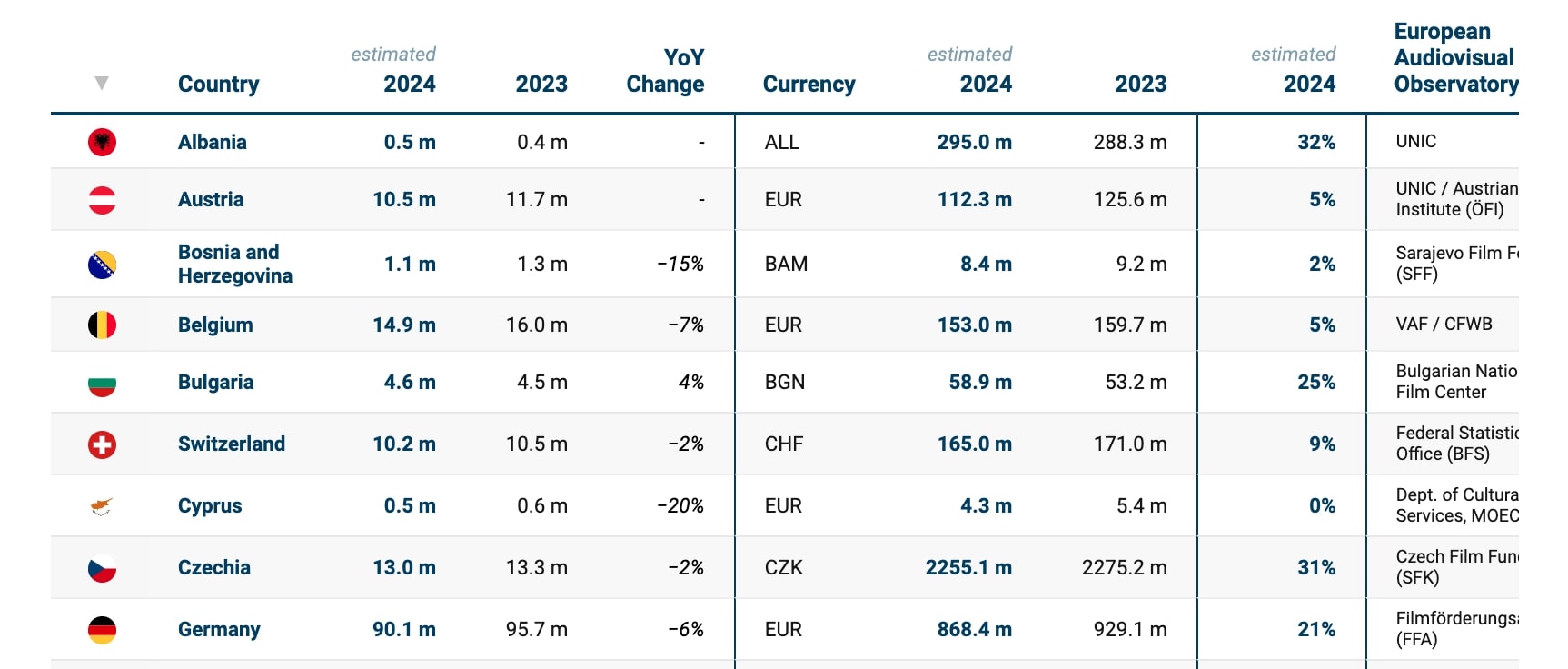Click the Albania flag icon
The image size is (1568, 669).
click(x=102, y=142)
